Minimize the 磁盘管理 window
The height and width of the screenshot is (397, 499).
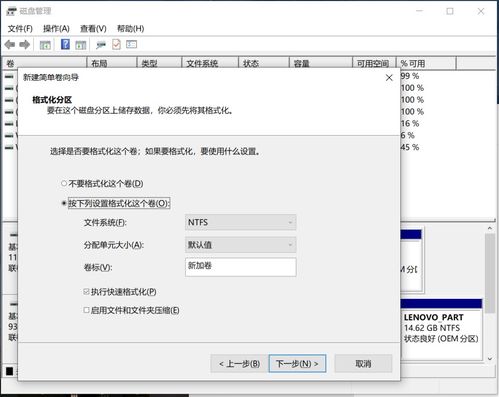pyautogui.click(x=420, y=11)
